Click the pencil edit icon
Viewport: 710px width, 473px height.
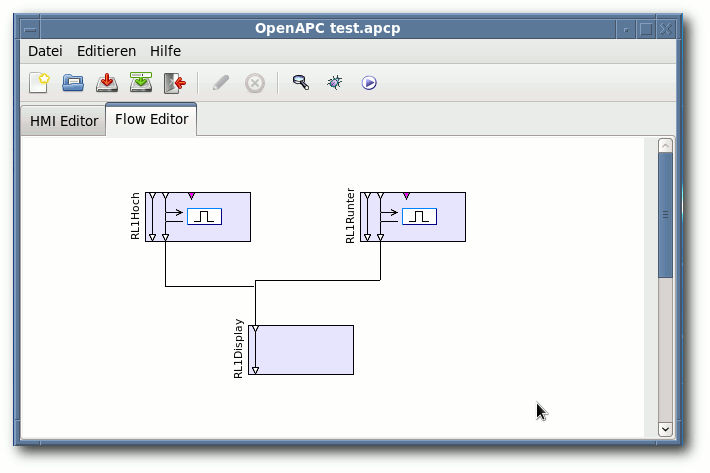pos(221,83)
